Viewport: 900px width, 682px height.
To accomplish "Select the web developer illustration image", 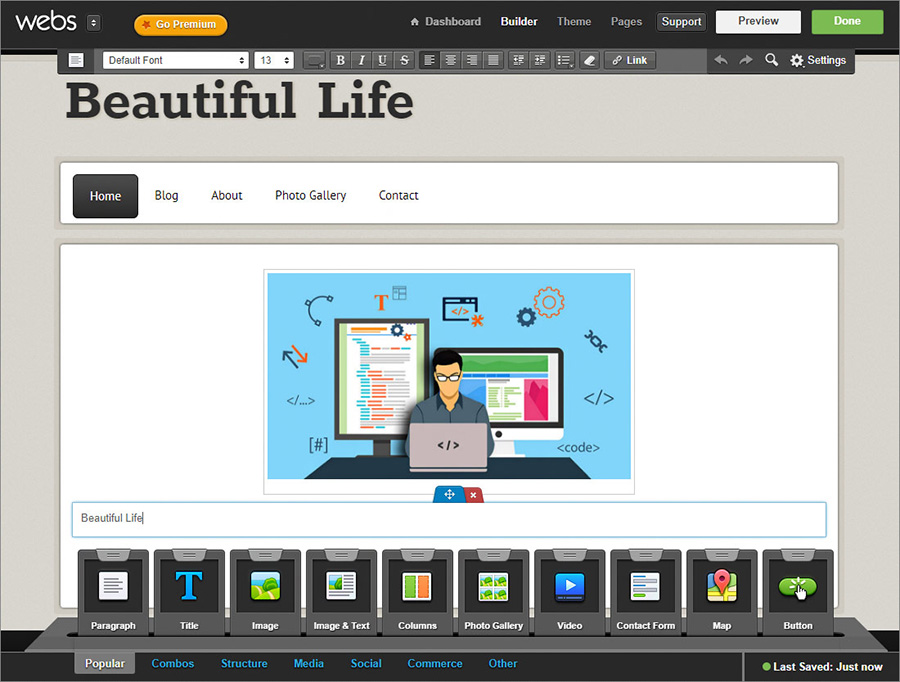I will point(449,376).
